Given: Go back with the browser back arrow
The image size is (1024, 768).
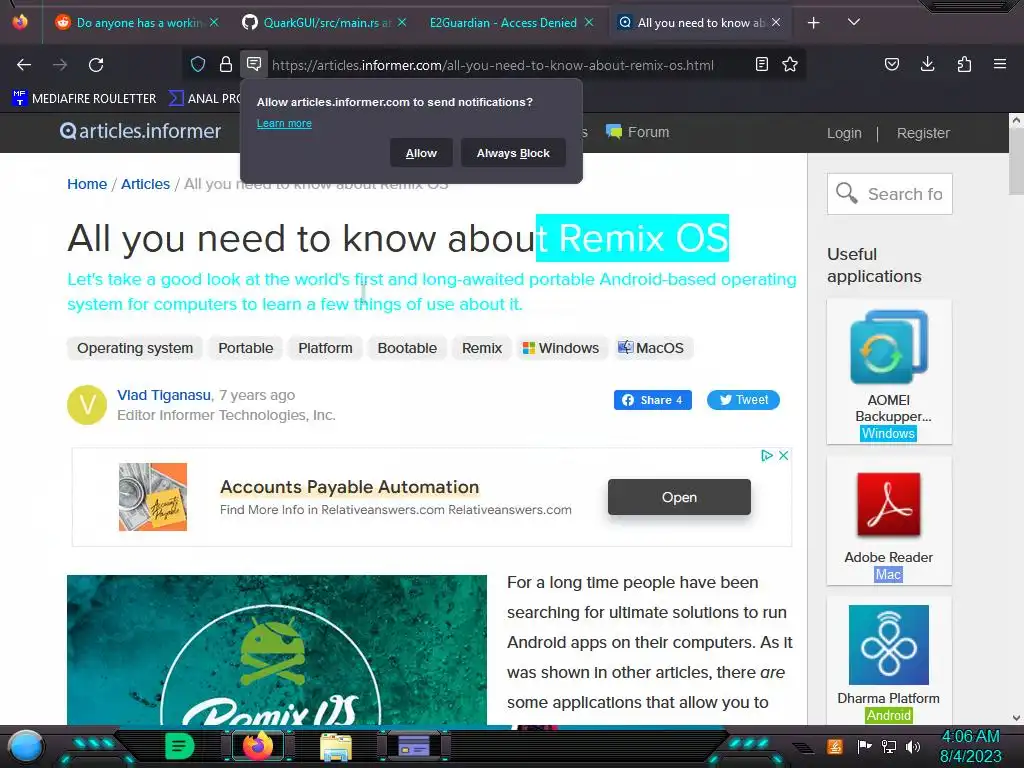Looking at the screenshot, I should (24, 65).
